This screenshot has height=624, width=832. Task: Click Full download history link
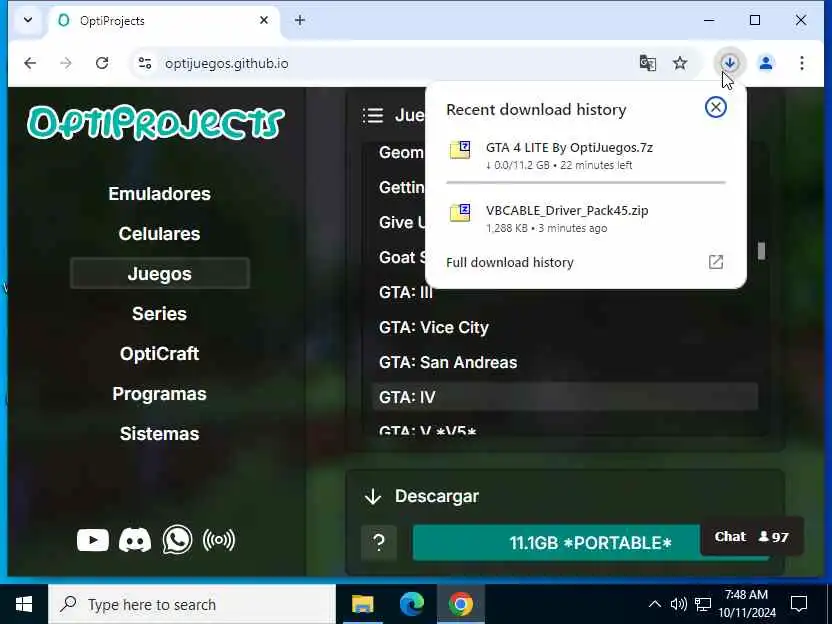(x=509, y=262)
